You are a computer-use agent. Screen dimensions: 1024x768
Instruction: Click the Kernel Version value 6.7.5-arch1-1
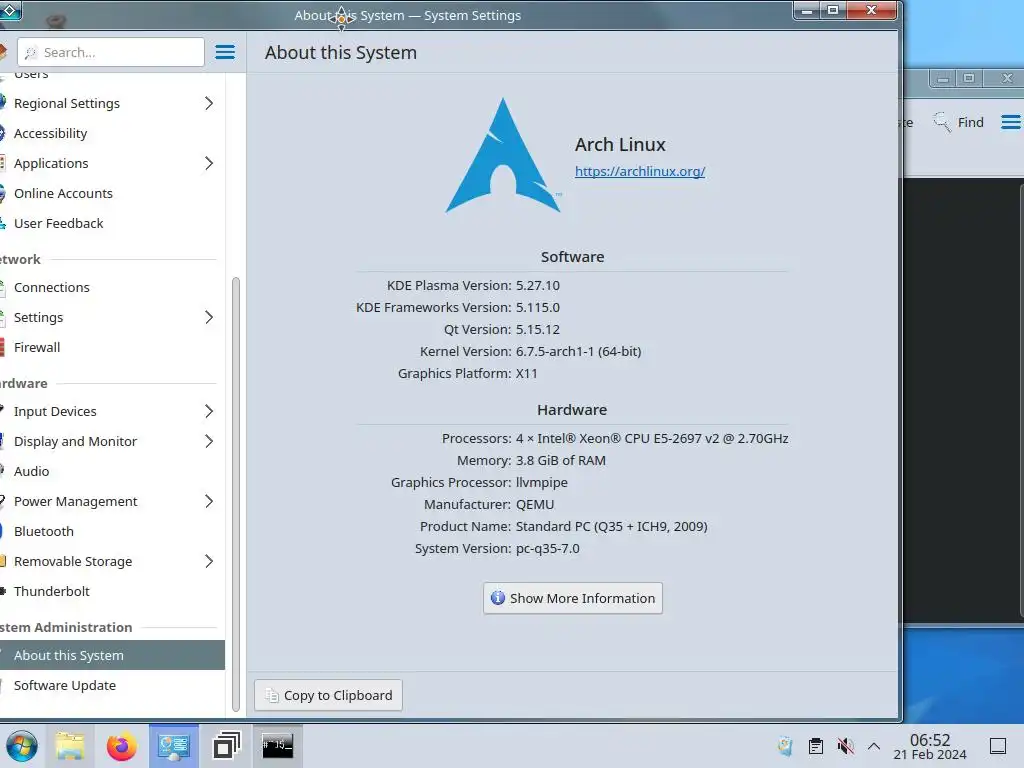(x=579, y=351)
